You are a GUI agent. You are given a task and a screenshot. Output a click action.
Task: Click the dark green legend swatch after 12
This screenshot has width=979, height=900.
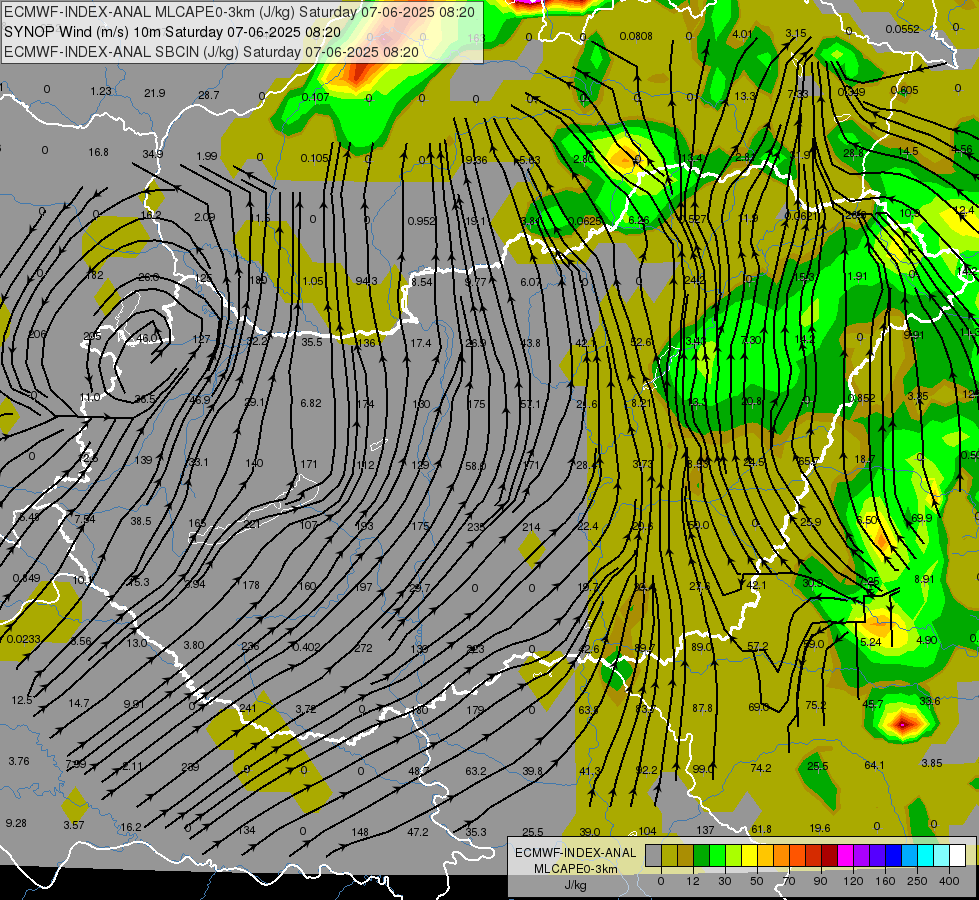(x=701, y=855)
